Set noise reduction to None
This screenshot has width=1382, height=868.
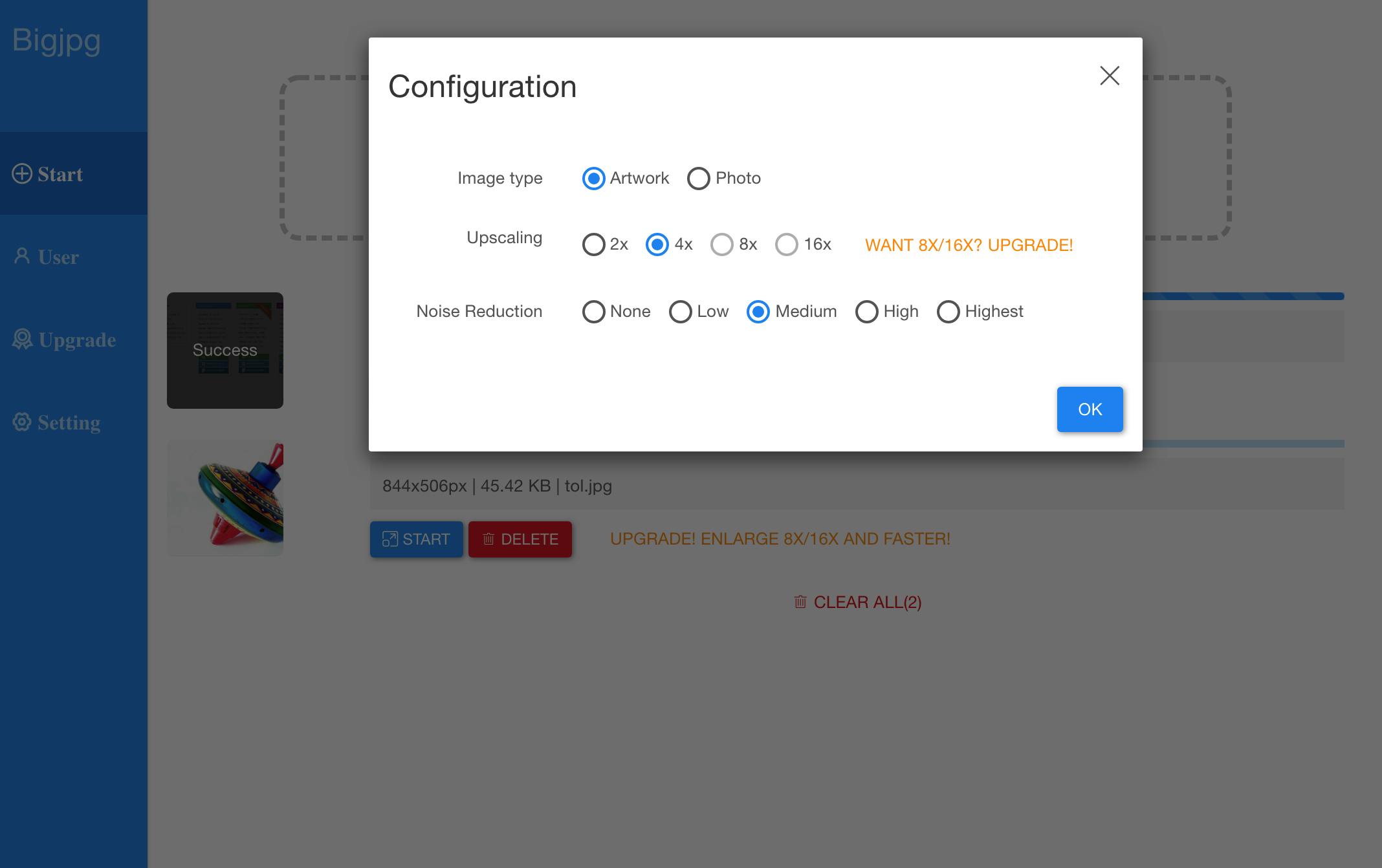tap(593, 312)
